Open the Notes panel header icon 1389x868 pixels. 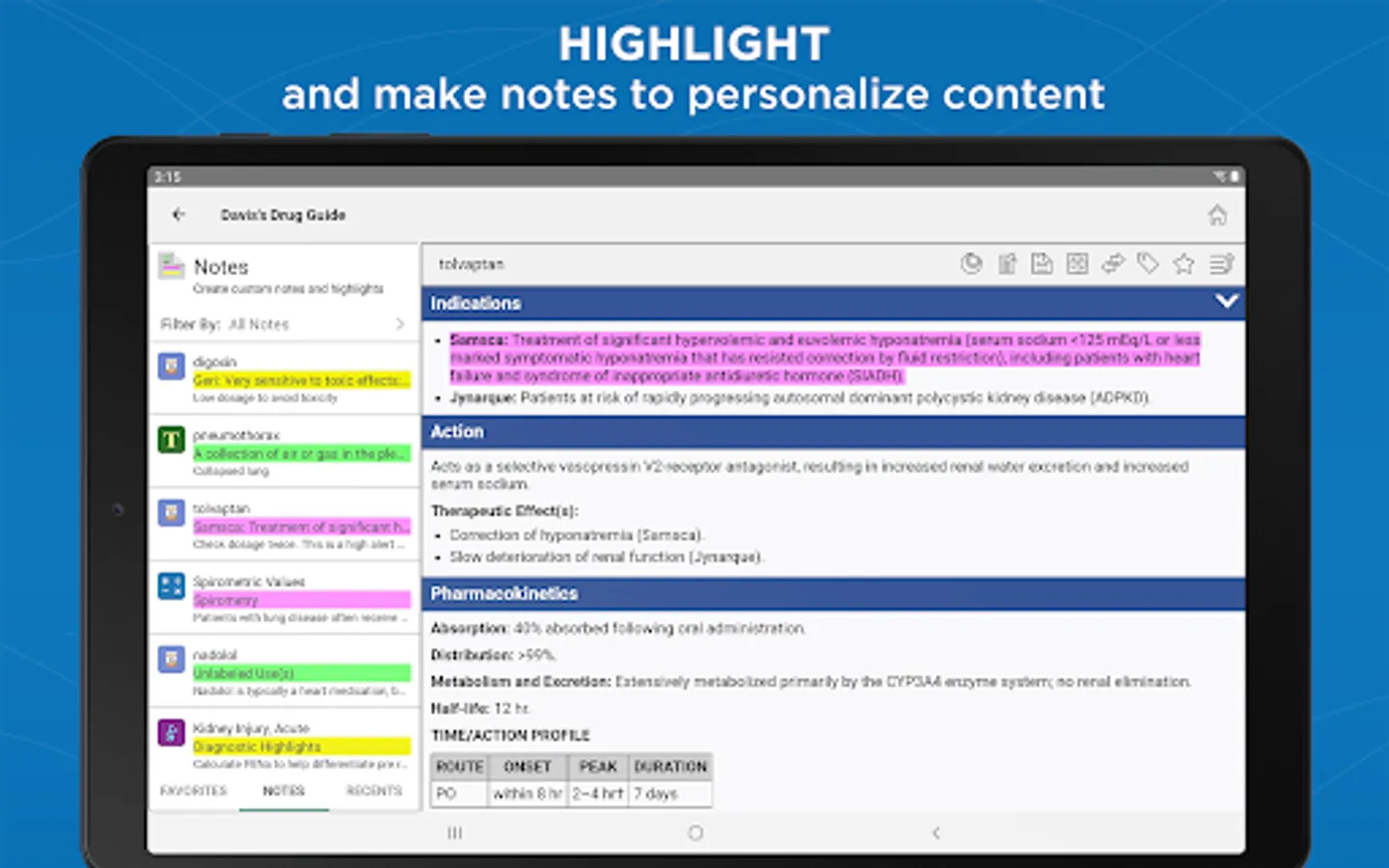coord(172,266)
